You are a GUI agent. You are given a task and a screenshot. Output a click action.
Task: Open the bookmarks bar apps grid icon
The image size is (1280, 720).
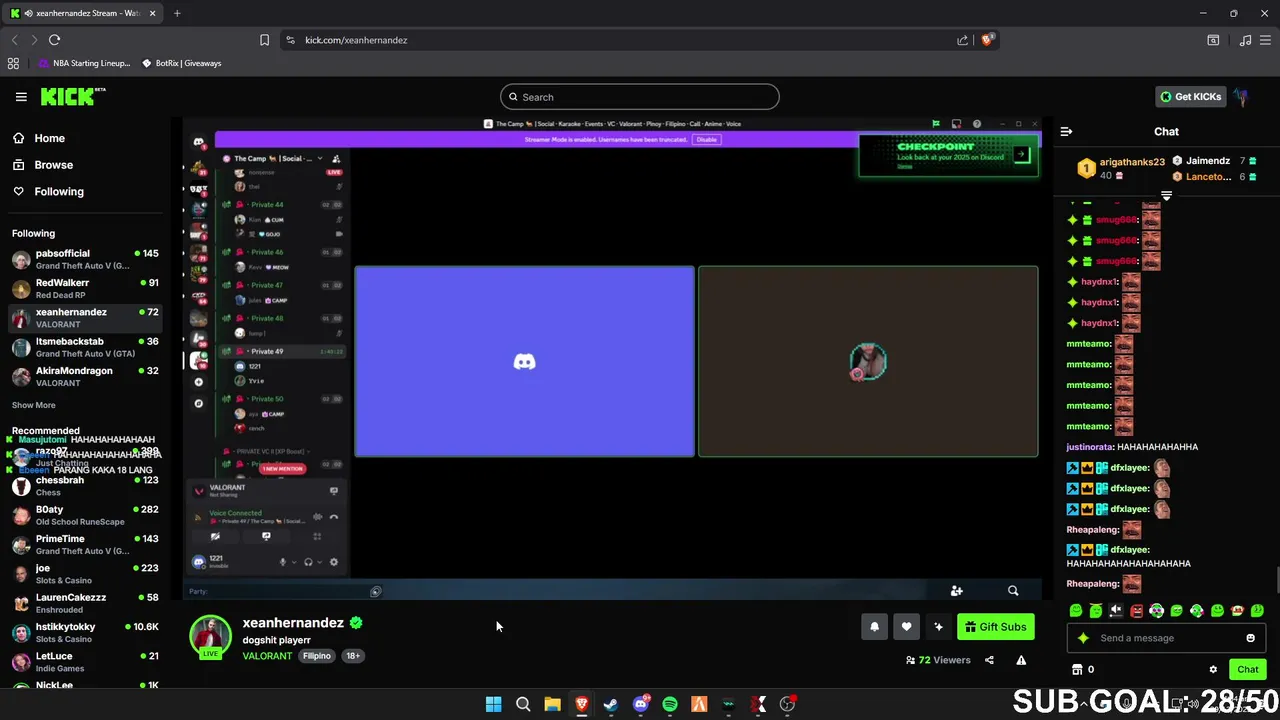pos(13,63)
